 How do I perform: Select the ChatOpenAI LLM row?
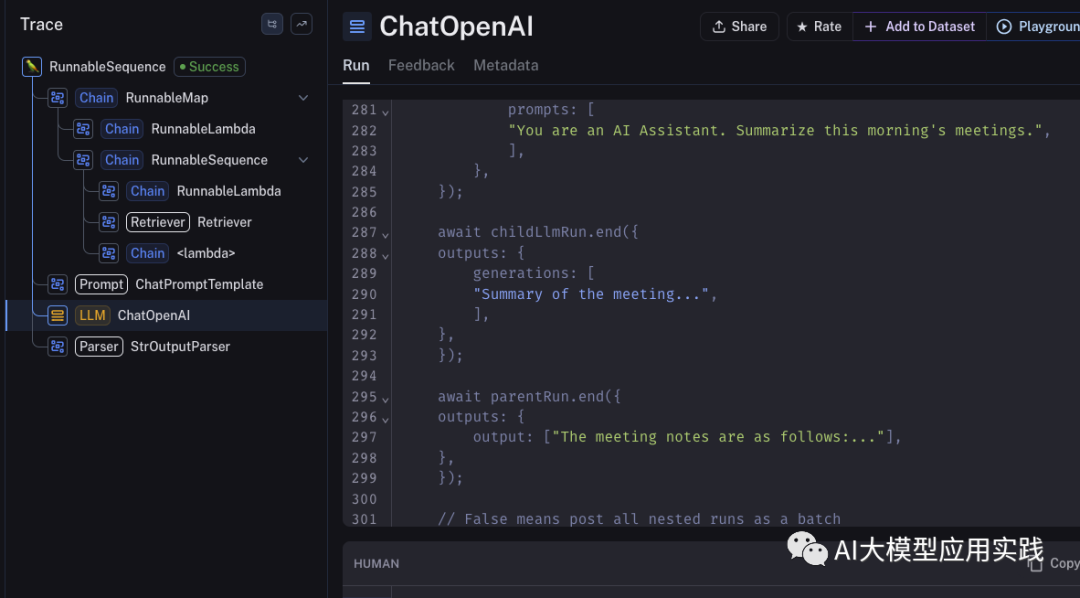tap(166, 315)
